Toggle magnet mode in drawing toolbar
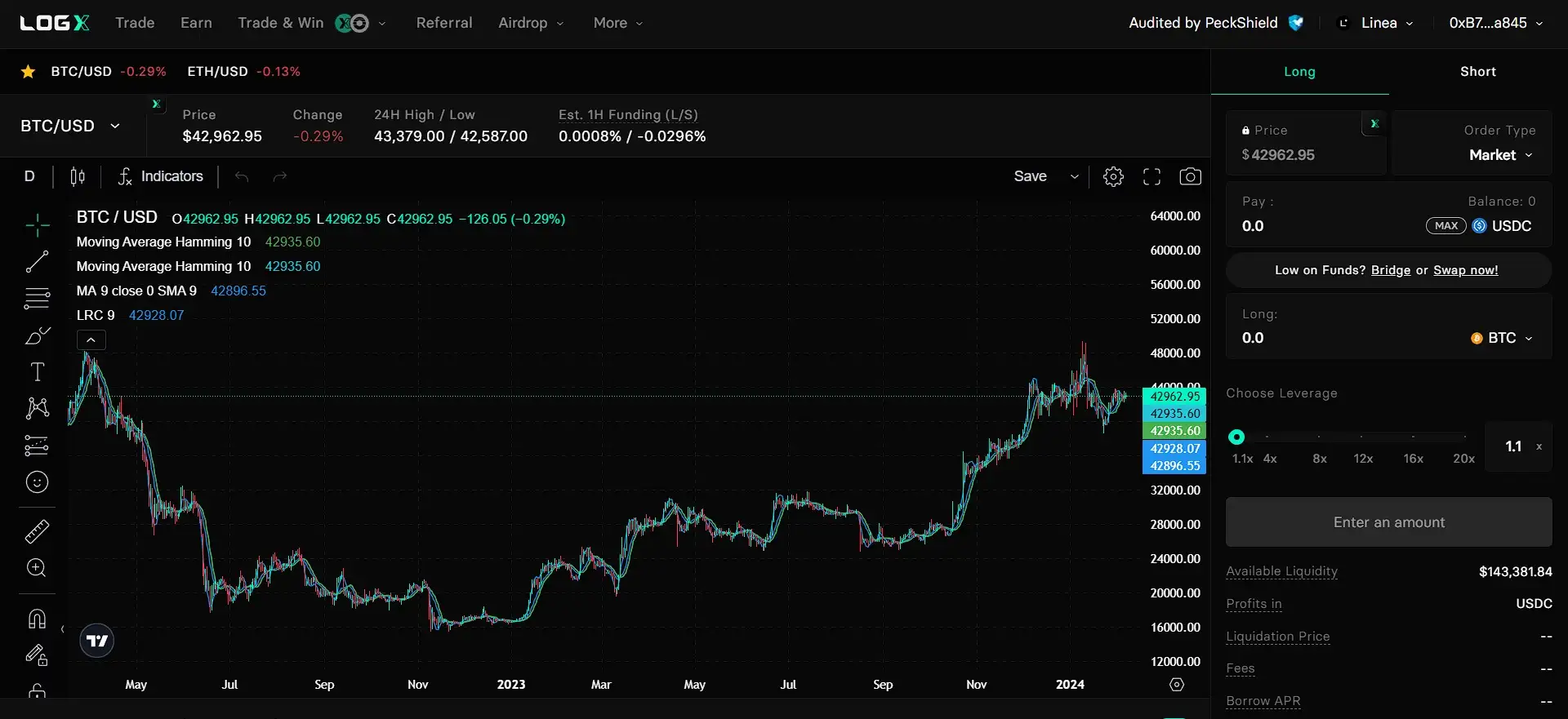Viewport: 1568px width, 719px height. (37, 619)
